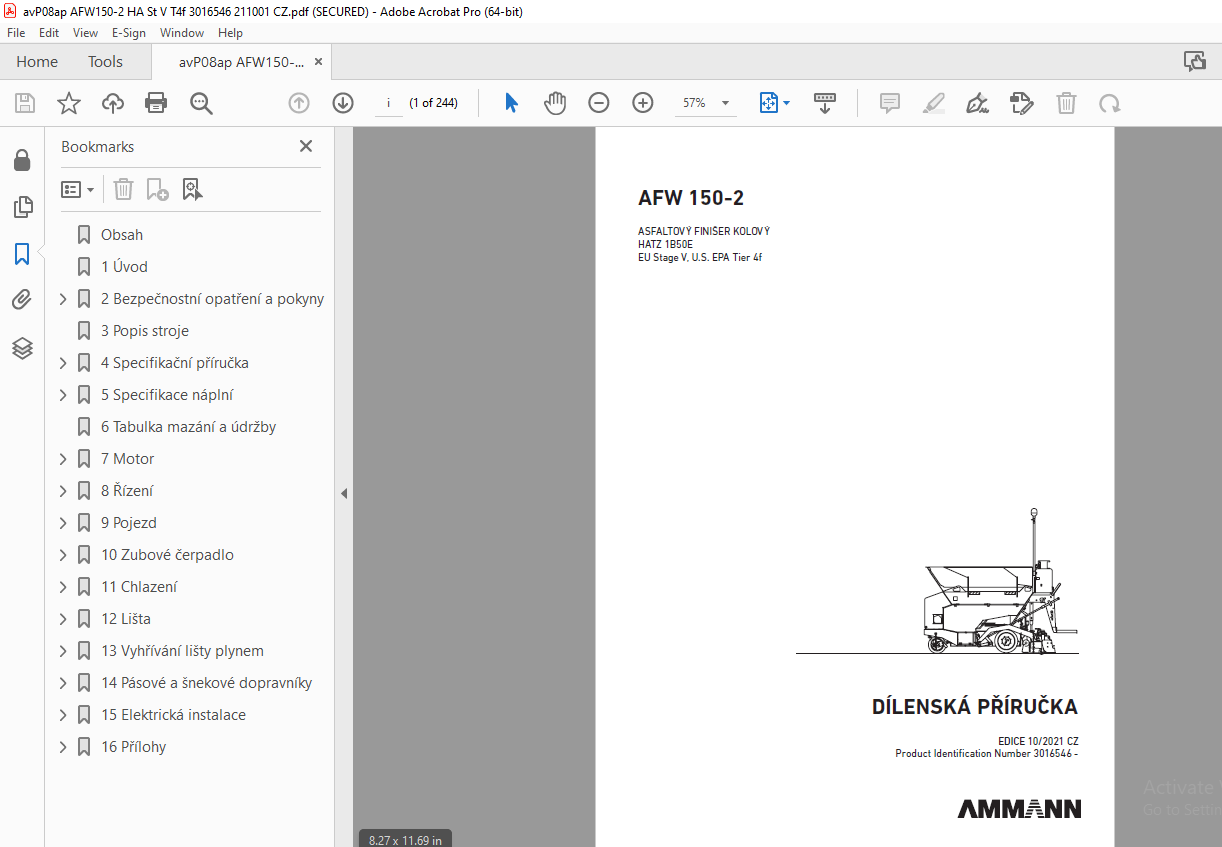Expand 4 Specifikační příručka bookmark
Screen dimensions: 1222x847
(x=63, y=363)
